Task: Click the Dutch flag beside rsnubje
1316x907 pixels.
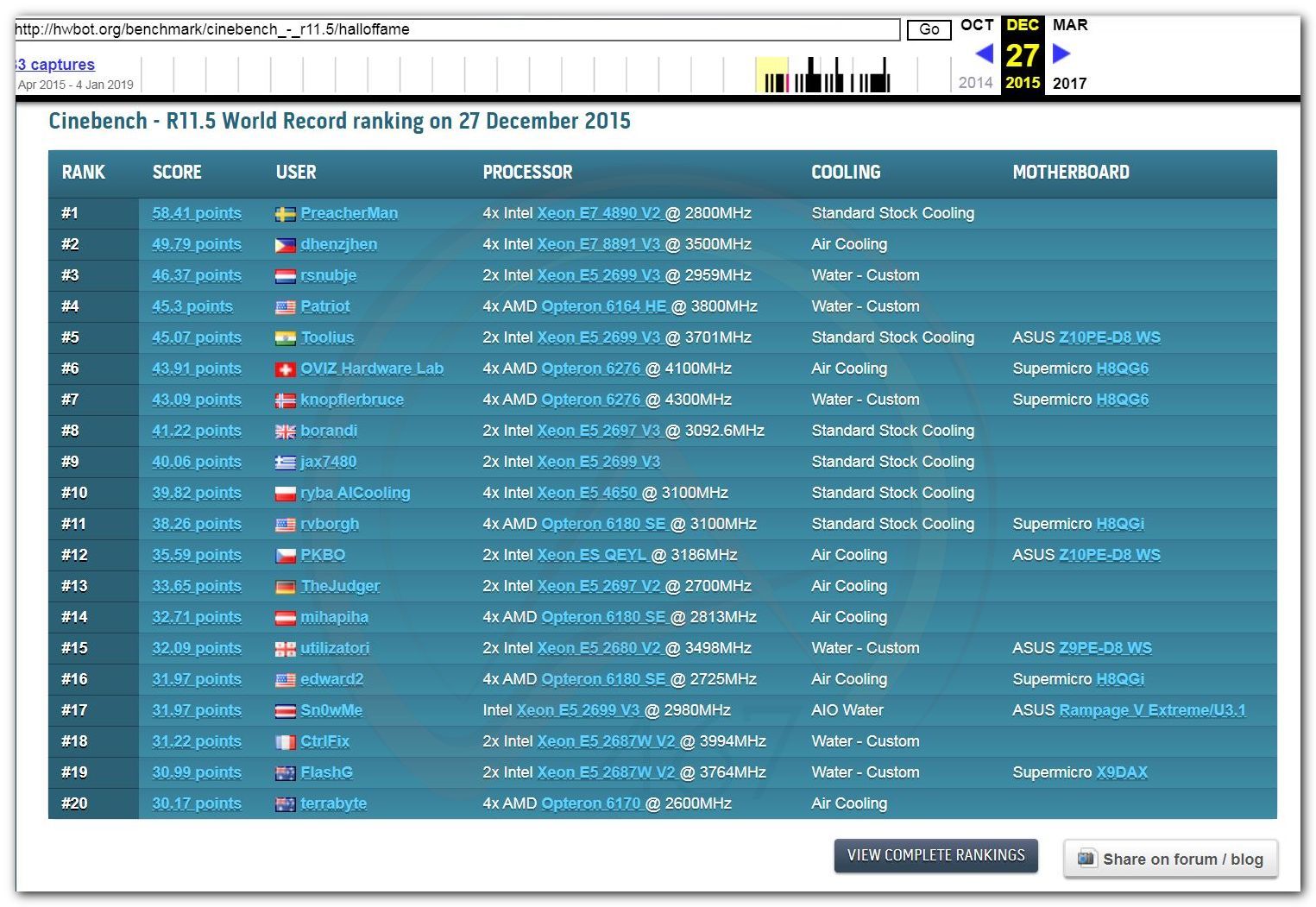Action: coord(285,276)
